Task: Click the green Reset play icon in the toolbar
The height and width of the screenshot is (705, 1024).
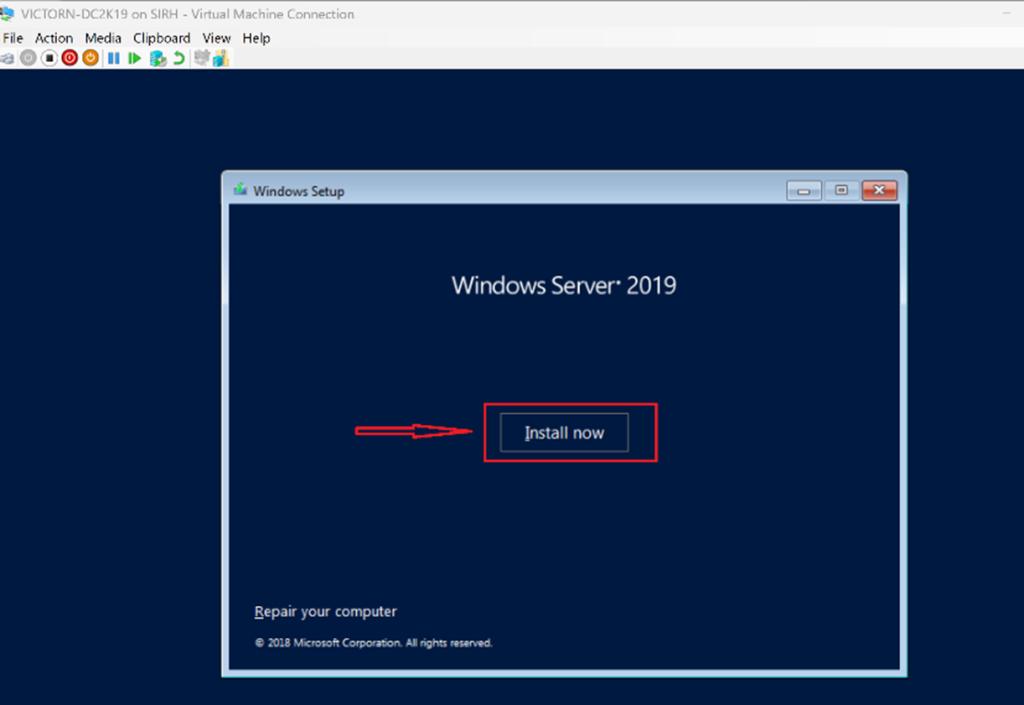Action: [135, 58]
